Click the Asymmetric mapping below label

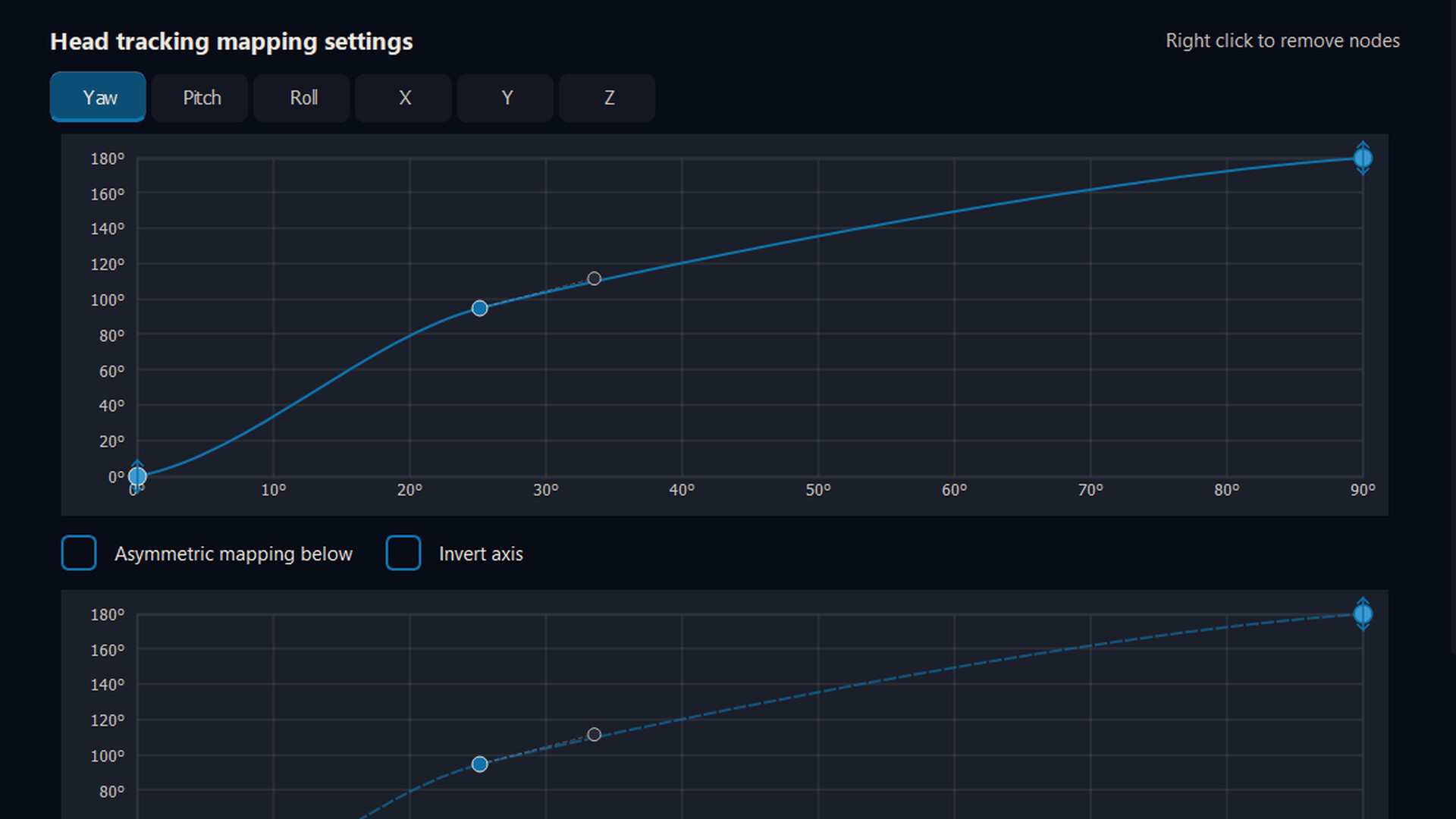coord(233,554)
